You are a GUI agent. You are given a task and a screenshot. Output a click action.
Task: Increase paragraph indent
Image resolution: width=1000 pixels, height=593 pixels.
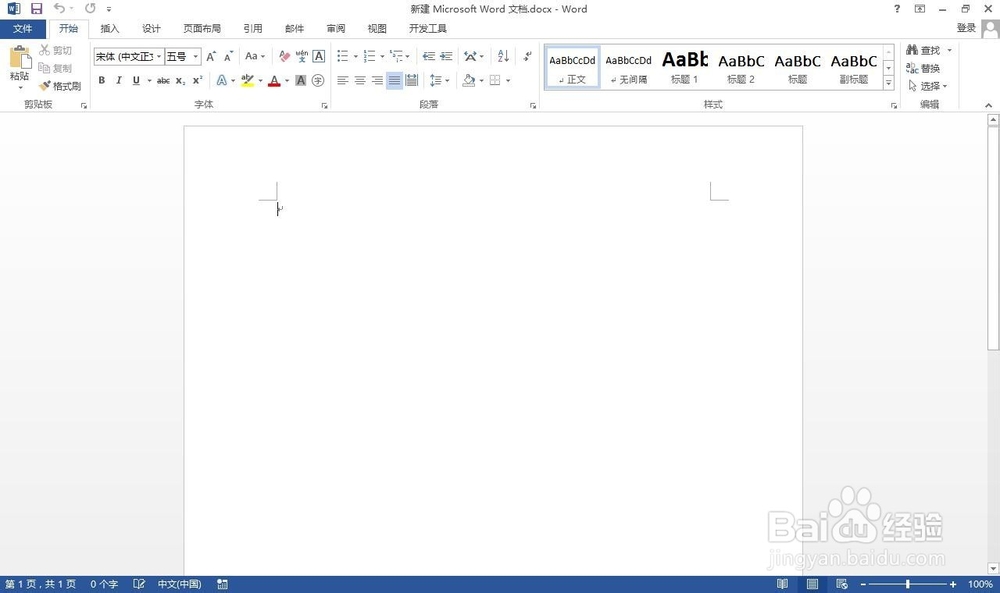(446, 56)
